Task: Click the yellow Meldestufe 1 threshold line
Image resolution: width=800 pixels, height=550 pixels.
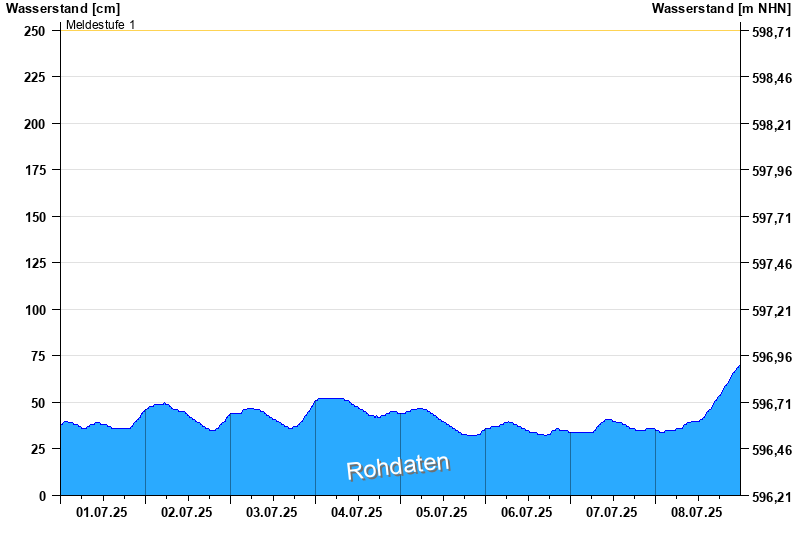Action: coord(401,31)
